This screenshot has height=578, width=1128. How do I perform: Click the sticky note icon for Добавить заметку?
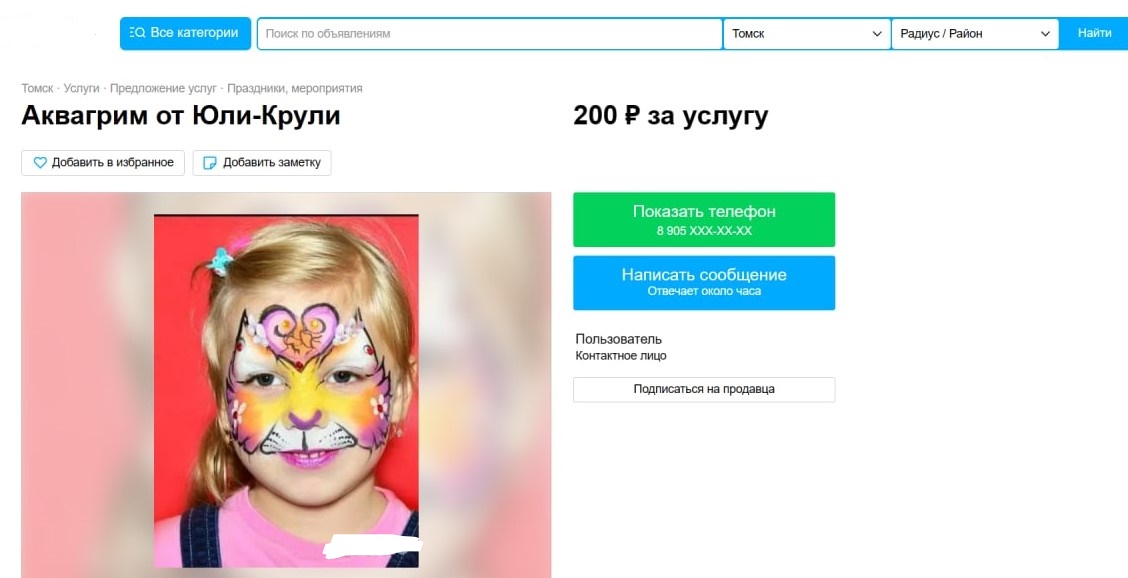[210, 163]
